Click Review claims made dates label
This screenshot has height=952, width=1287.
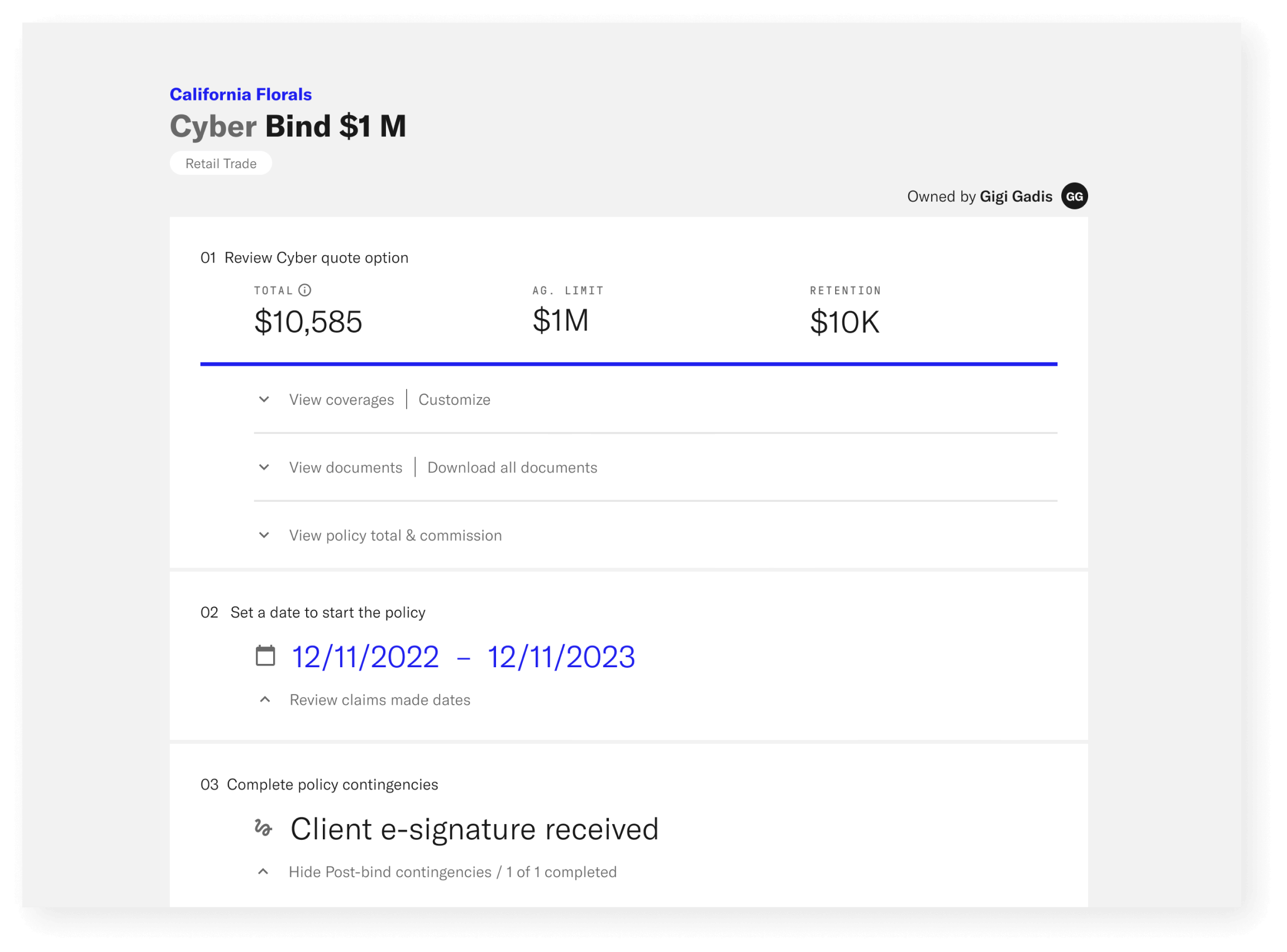380,700
